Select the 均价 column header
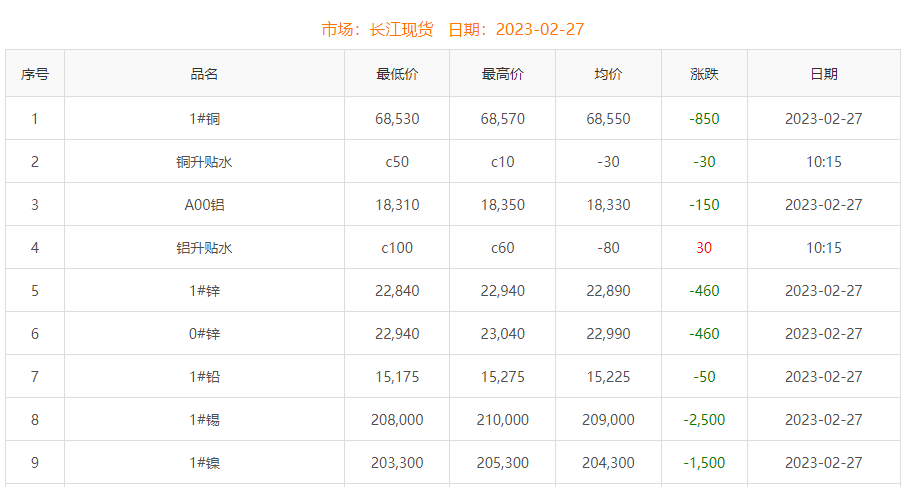907x487 pixels. [608, 74]
